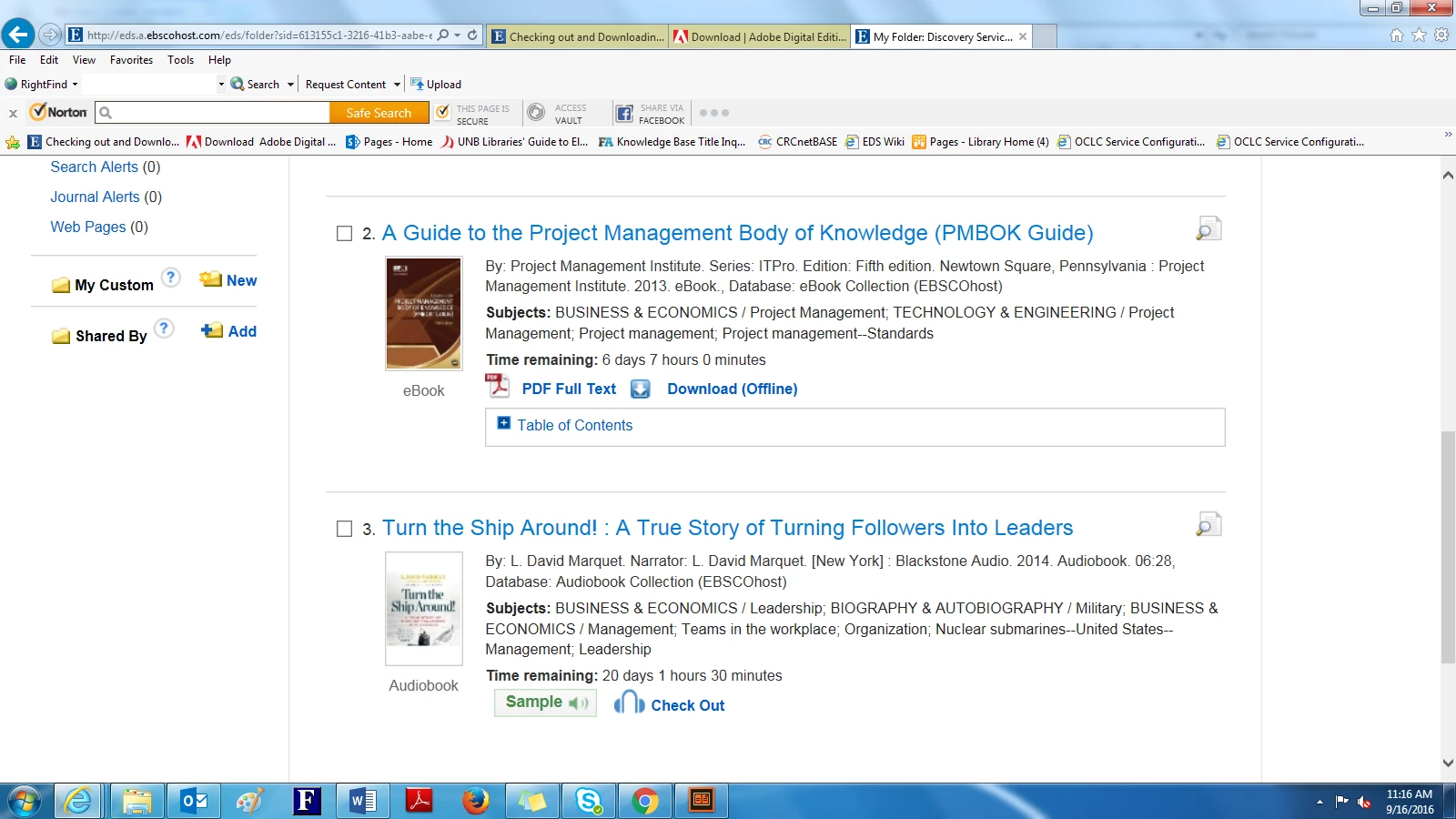
Task: Open the View menu
Action: 84,60
